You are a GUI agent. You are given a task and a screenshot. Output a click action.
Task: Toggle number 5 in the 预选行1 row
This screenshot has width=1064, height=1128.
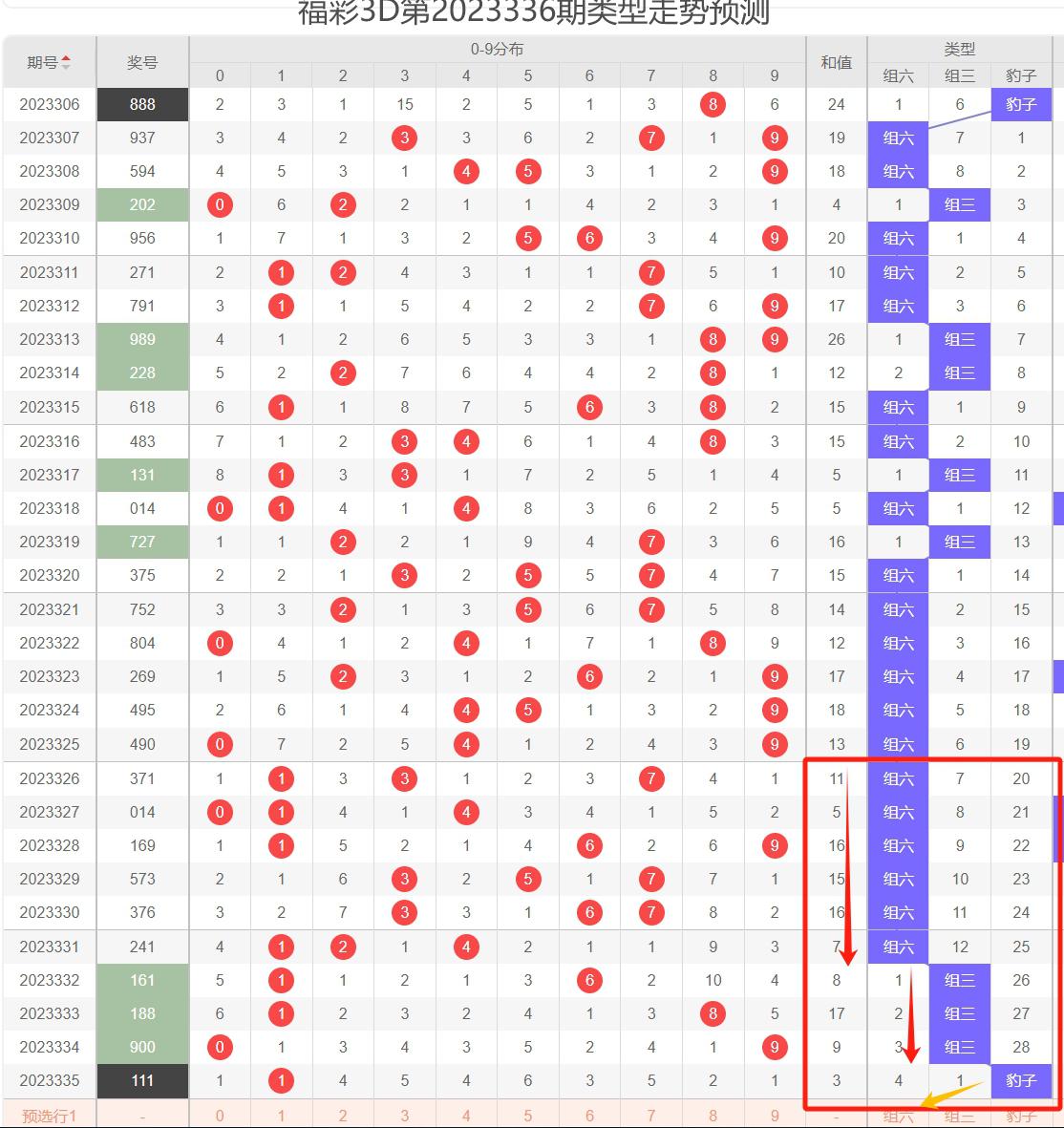coord(527,1115)
